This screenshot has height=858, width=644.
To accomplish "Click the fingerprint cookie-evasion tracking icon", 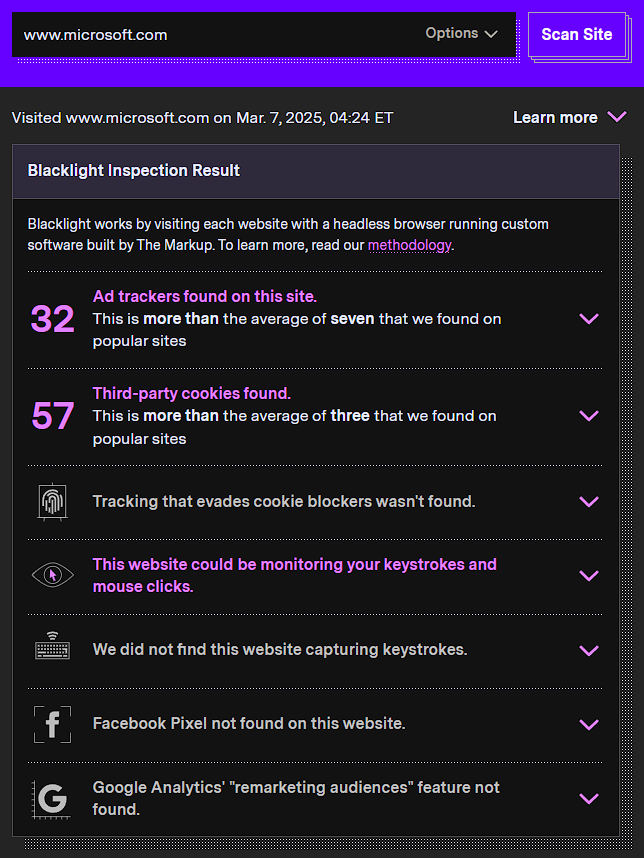I will click(52, 501).
